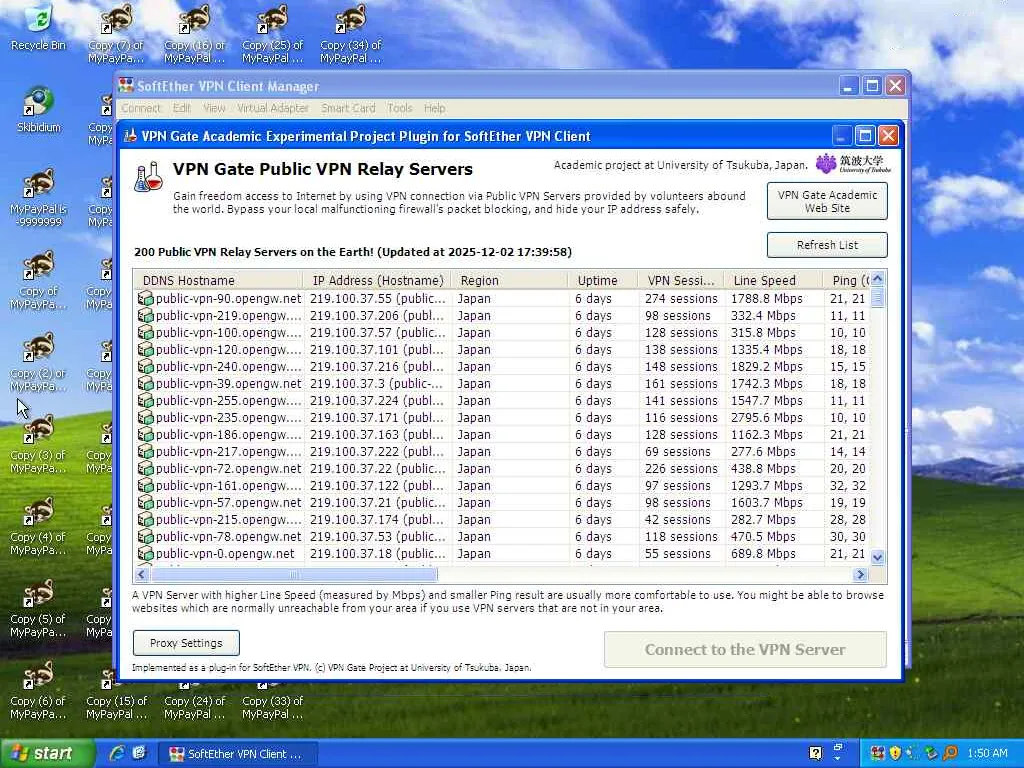Click the security shield tray icon
The width and height of the screenshot is (1024, 768).
(x=895, y=753)
